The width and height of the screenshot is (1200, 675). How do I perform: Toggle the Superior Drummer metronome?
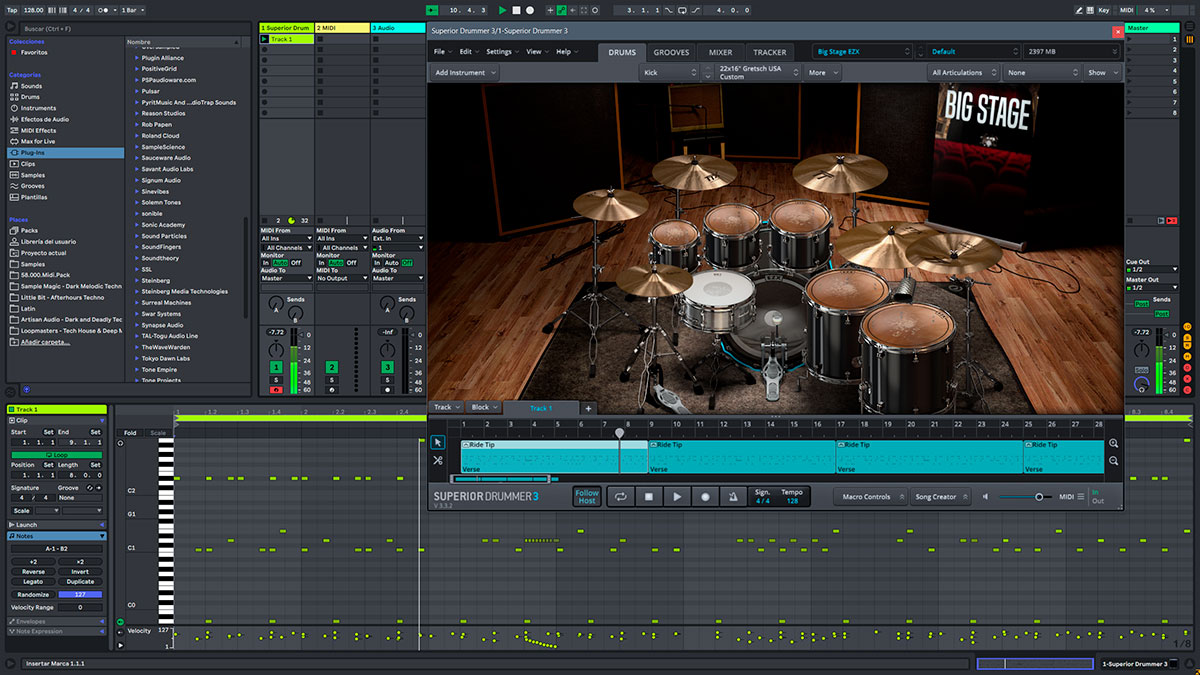[733, 497]
